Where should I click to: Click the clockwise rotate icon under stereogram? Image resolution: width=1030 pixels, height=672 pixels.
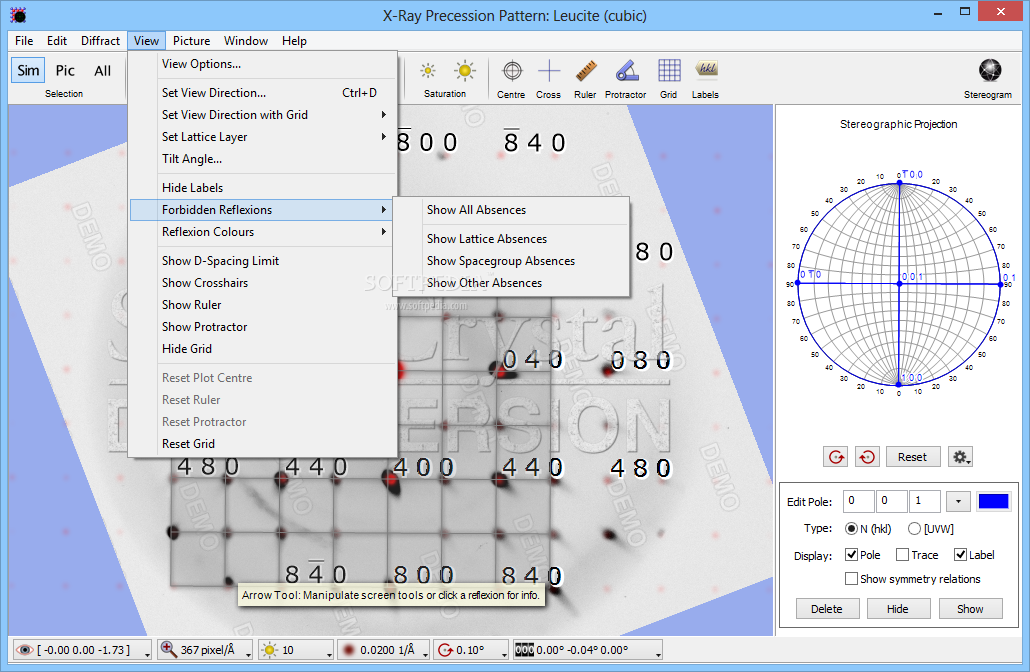pyautogui.click(x=836, y=457)
